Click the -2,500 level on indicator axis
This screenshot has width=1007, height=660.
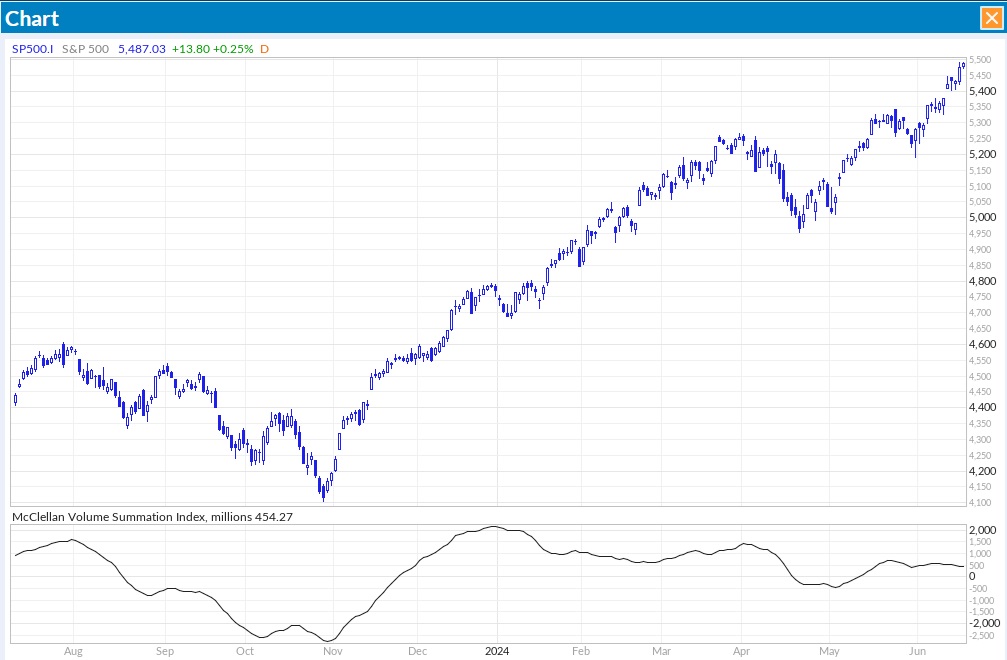984,635
